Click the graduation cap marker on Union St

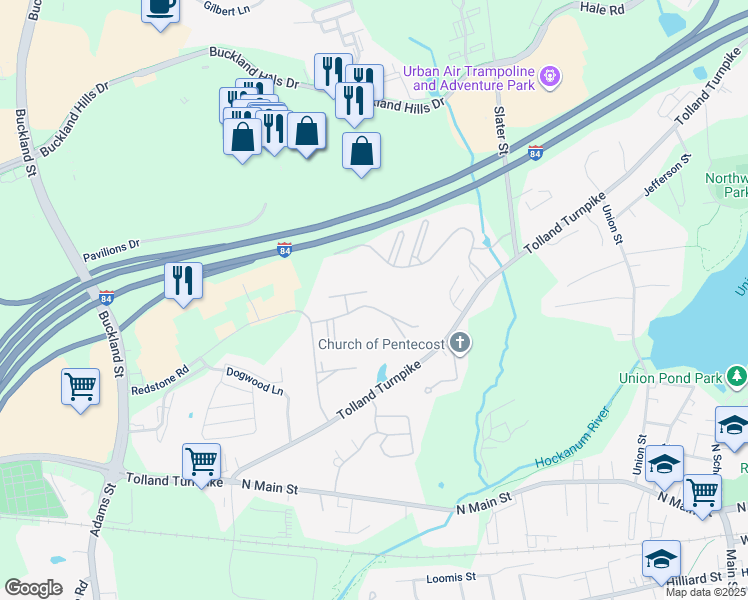[665, 464]
